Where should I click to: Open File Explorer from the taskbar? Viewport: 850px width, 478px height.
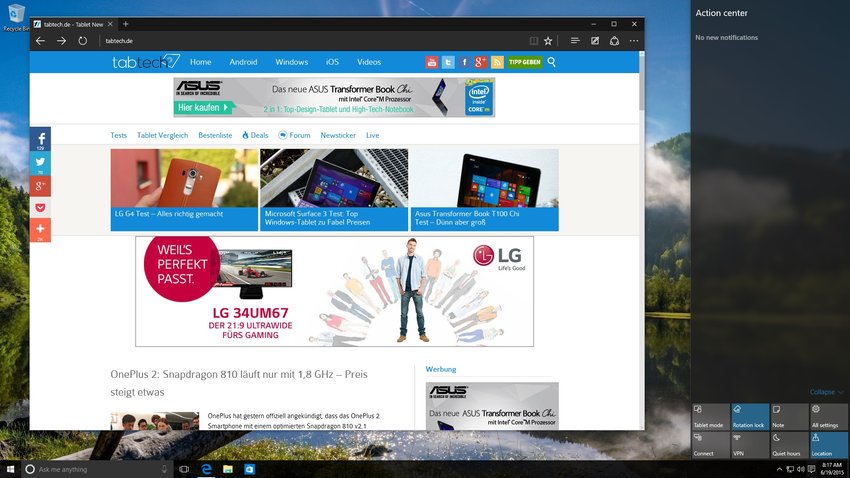coord(228,469)
